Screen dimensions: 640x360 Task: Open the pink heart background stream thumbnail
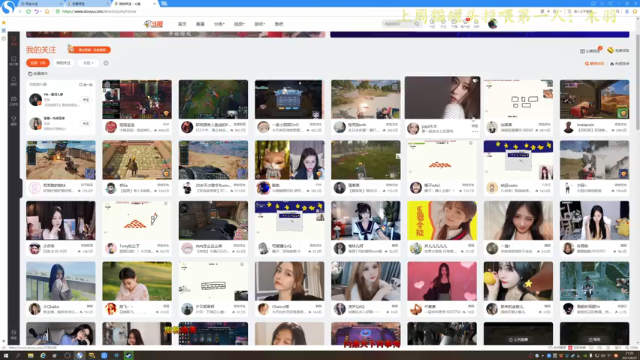tap(442, 281)
